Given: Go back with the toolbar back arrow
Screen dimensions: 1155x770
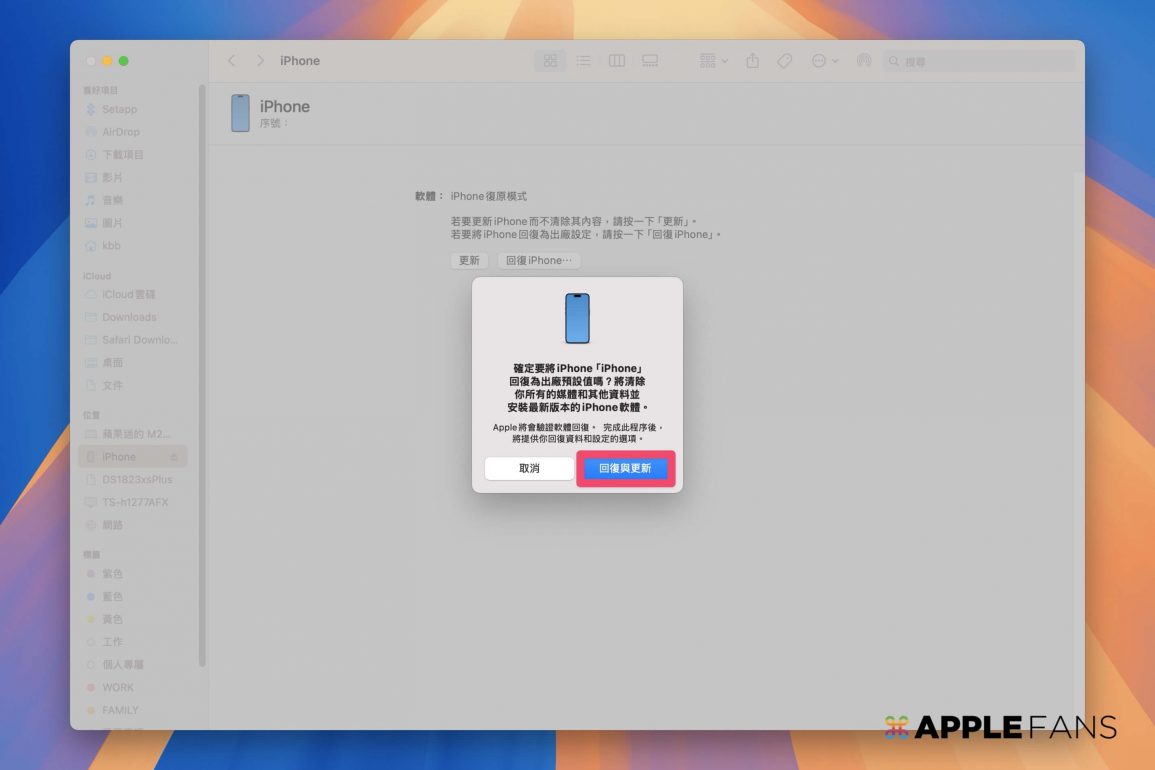Looking at the screenshot, I should (232, 61).
